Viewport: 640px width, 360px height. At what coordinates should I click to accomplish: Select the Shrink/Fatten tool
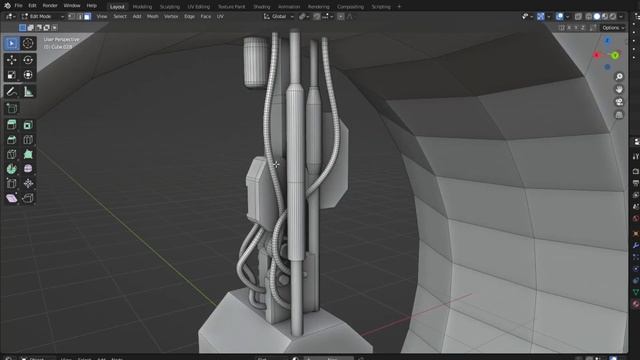tap(28, 184)
